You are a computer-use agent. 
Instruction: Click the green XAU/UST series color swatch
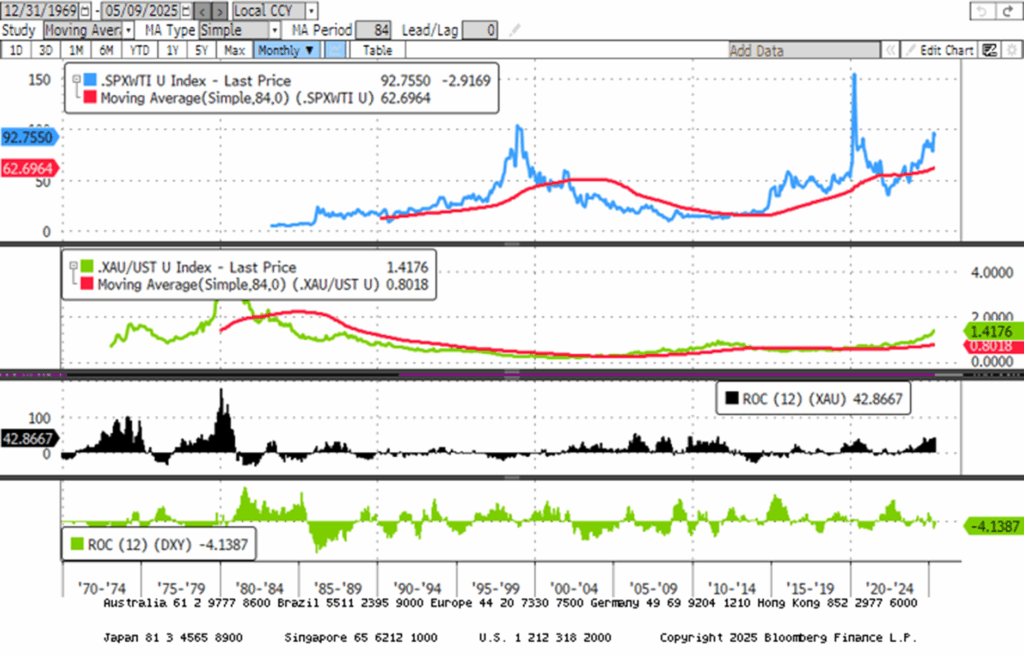click(87, 266)
